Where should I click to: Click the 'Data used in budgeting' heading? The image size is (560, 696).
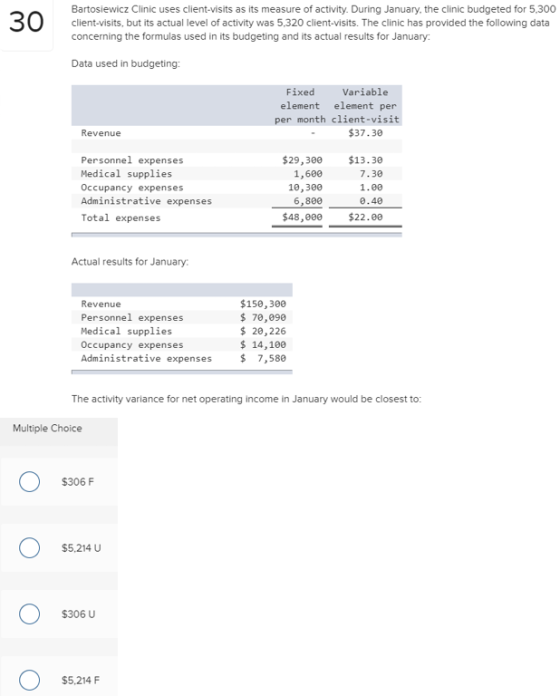126,63
